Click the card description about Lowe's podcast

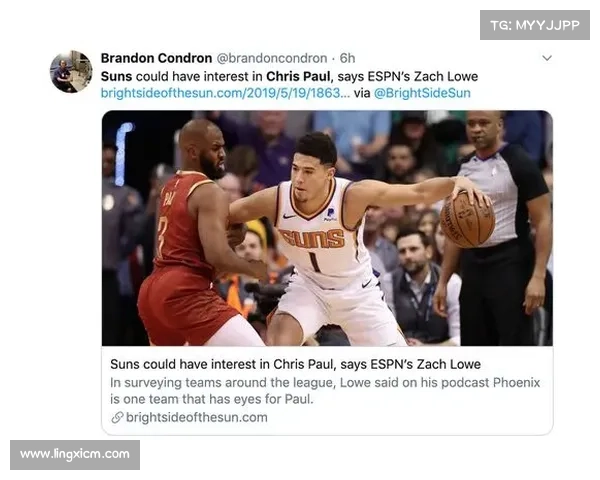(x=325, y=391)
